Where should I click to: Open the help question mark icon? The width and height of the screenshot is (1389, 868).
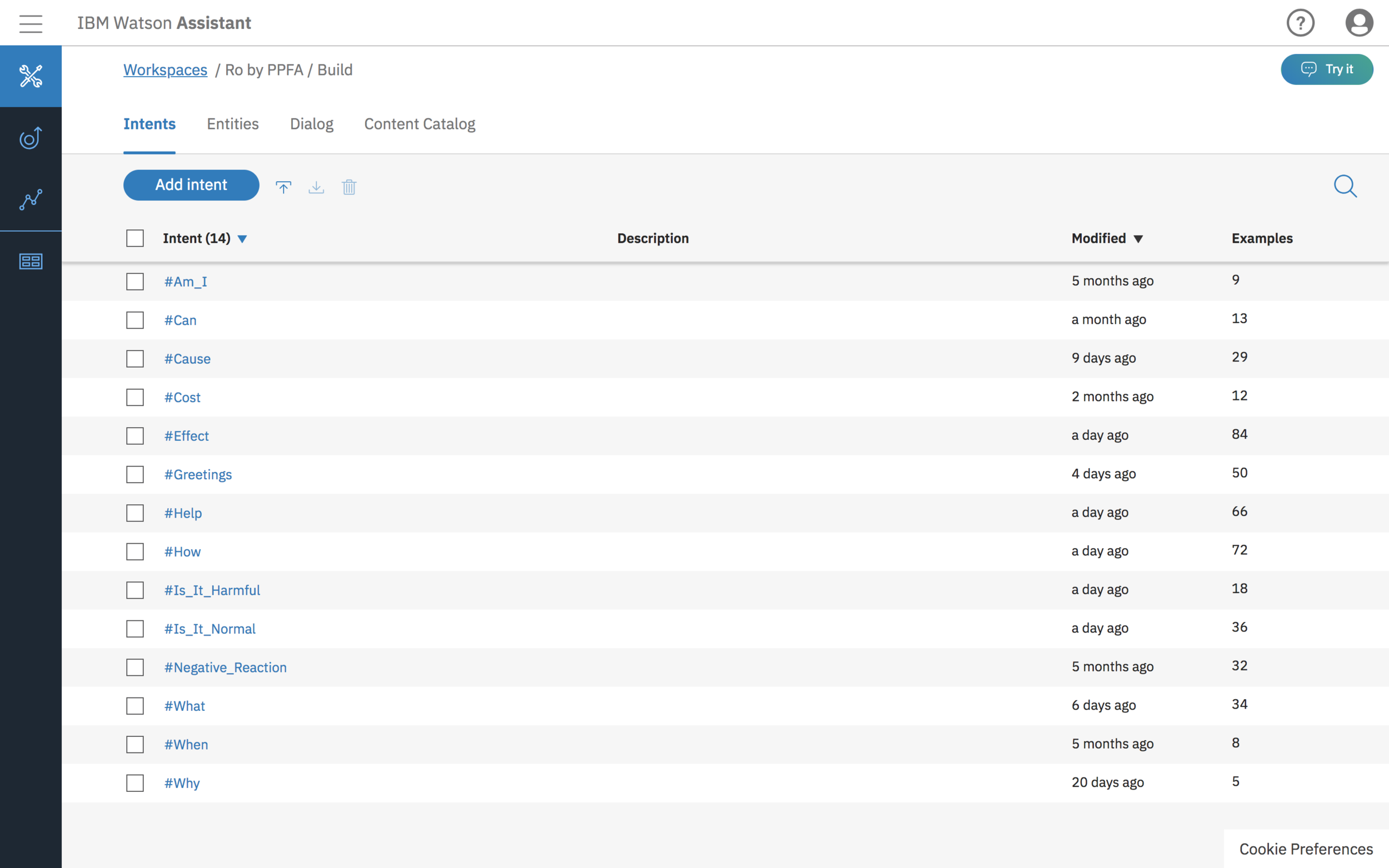(x=1300, y=23)
